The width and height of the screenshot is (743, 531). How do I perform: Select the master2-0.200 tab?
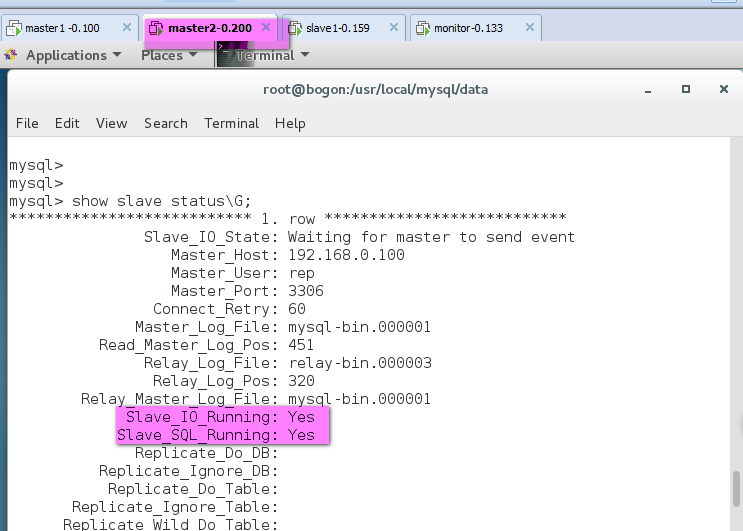tap(210, 28)
